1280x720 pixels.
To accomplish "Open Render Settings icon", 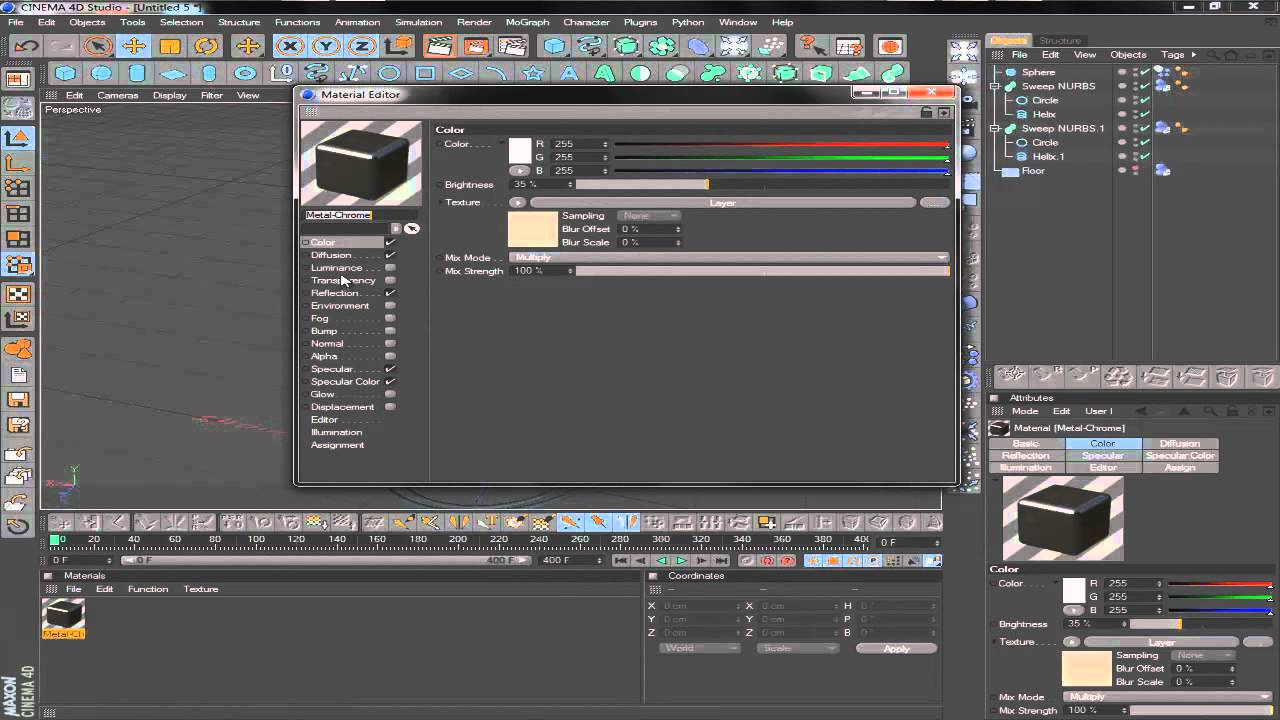I will tap(511, 46).
